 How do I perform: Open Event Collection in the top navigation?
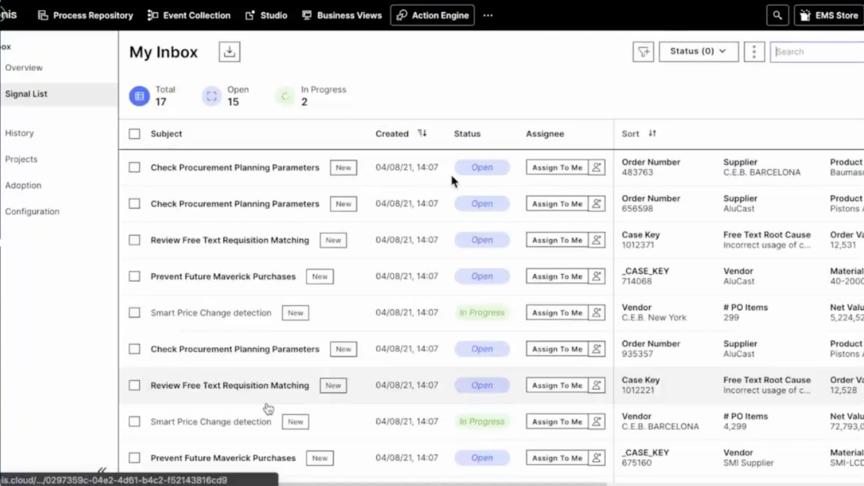pos(188,15)
